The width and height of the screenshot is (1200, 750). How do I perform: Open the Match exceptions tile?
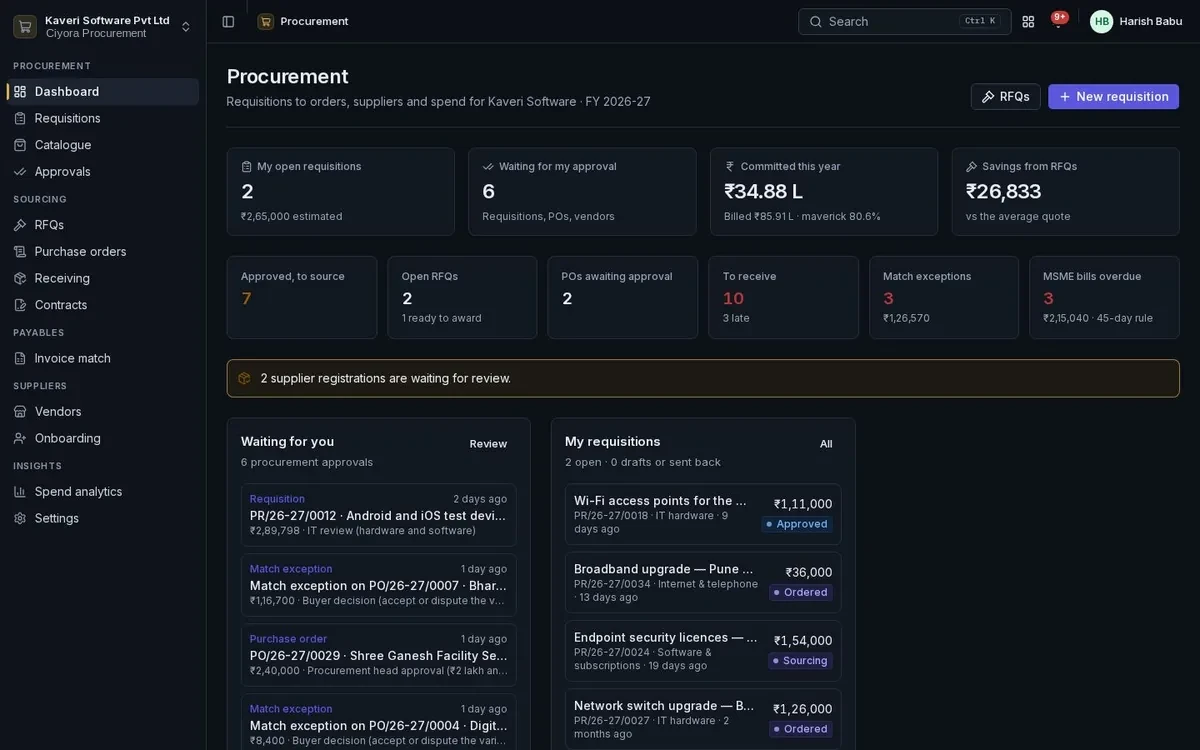(x=944, y=298)
